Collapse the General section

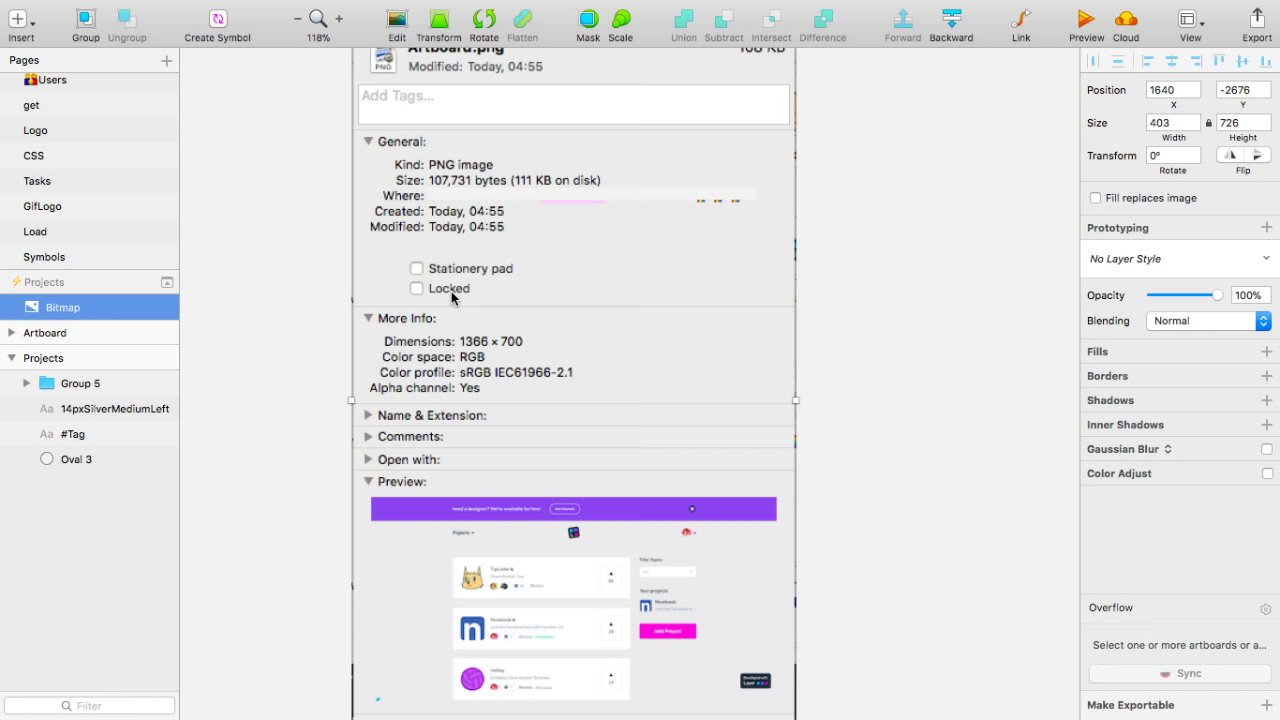click(x=368, y=141)
